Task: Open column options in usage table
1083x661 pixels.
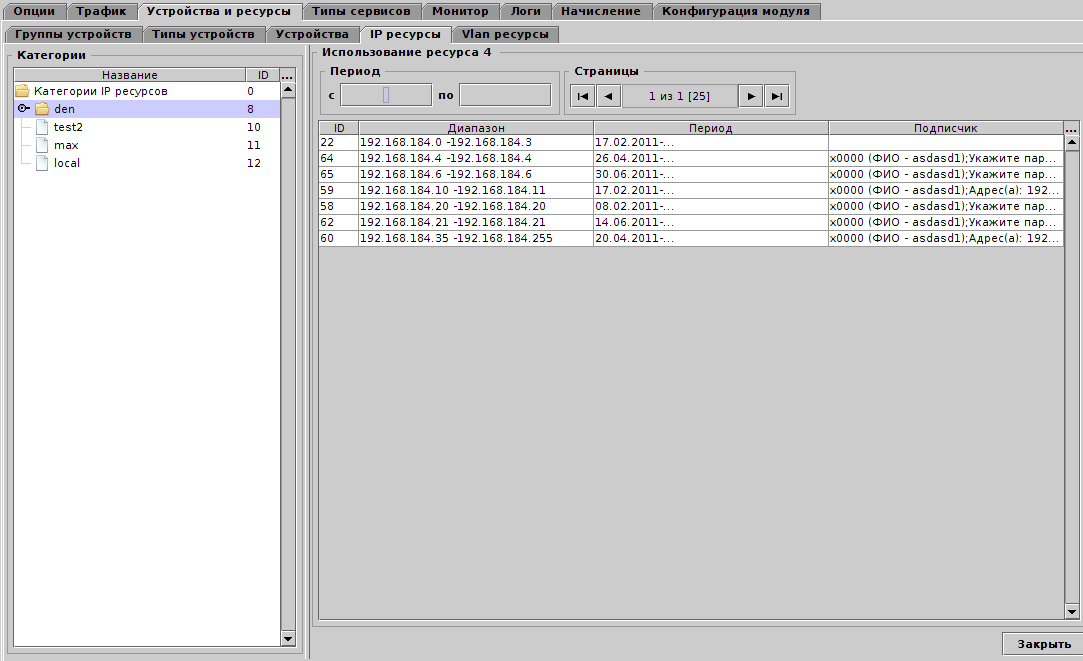Action: 1072,128
